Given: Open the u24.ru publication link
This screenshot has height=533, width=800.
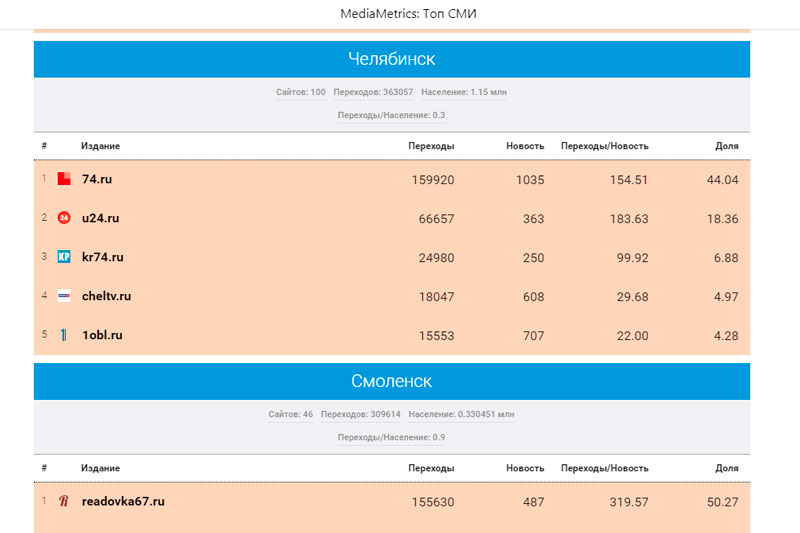Looking at the screenshot, I should [x=100, y=218].
